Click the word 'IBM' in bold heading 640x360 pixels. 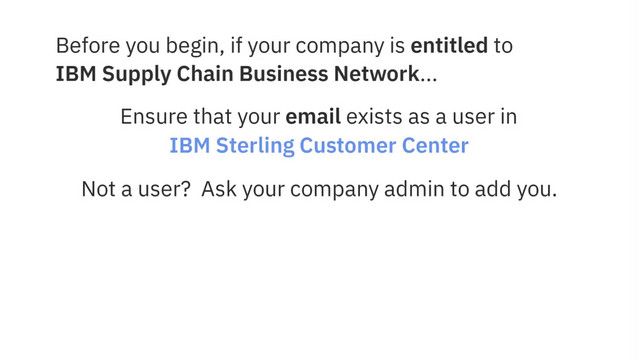click(76, 74)
